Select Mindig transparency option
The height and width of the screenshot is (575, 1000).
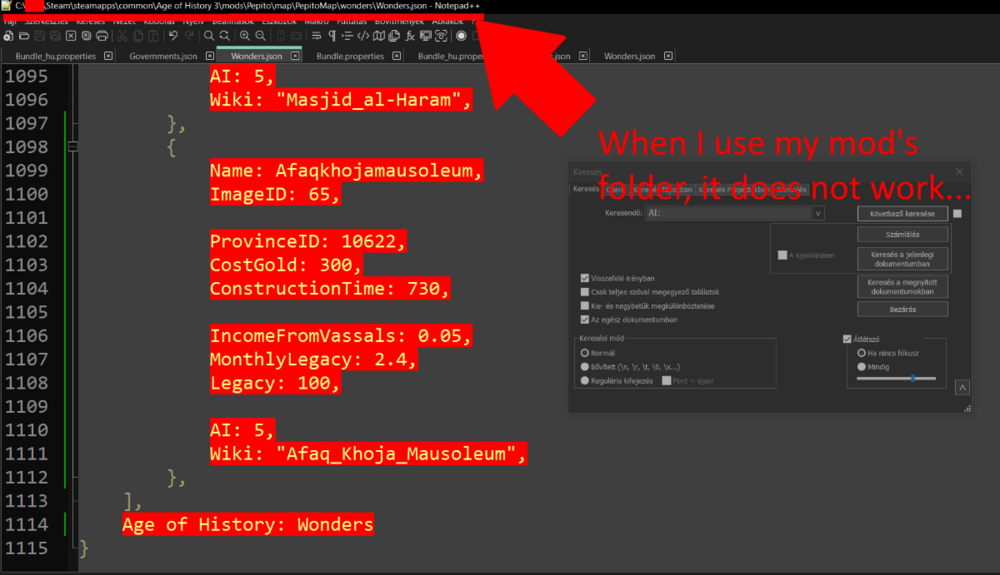click(x=862, y=367)
